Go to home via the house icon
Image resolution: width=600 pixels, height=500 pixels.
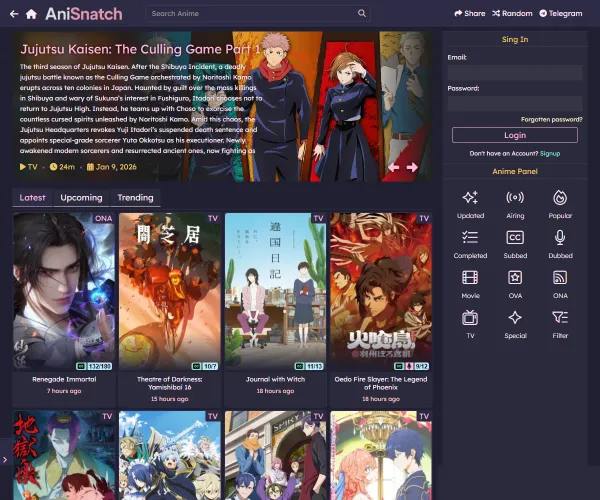point(31,14)
